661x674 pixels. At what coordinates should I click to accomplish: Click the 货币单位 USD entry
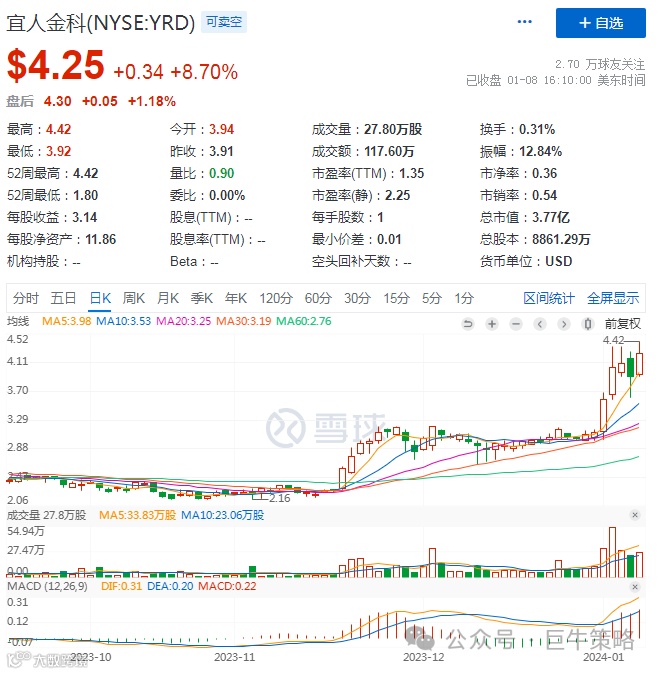(x=526, y=261)
